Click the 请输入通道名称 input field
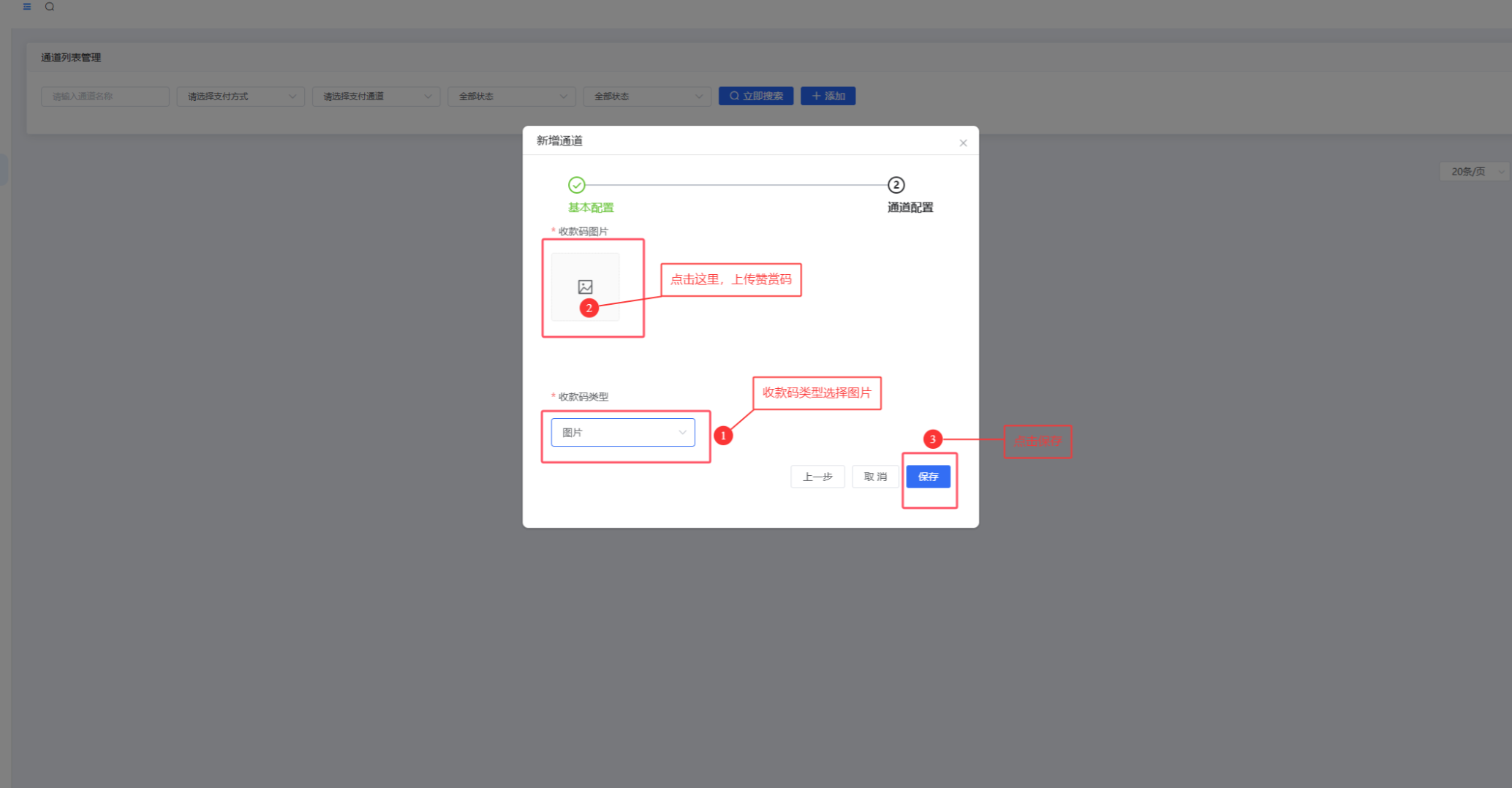The image size is (1512, 788). coord(105,96)
